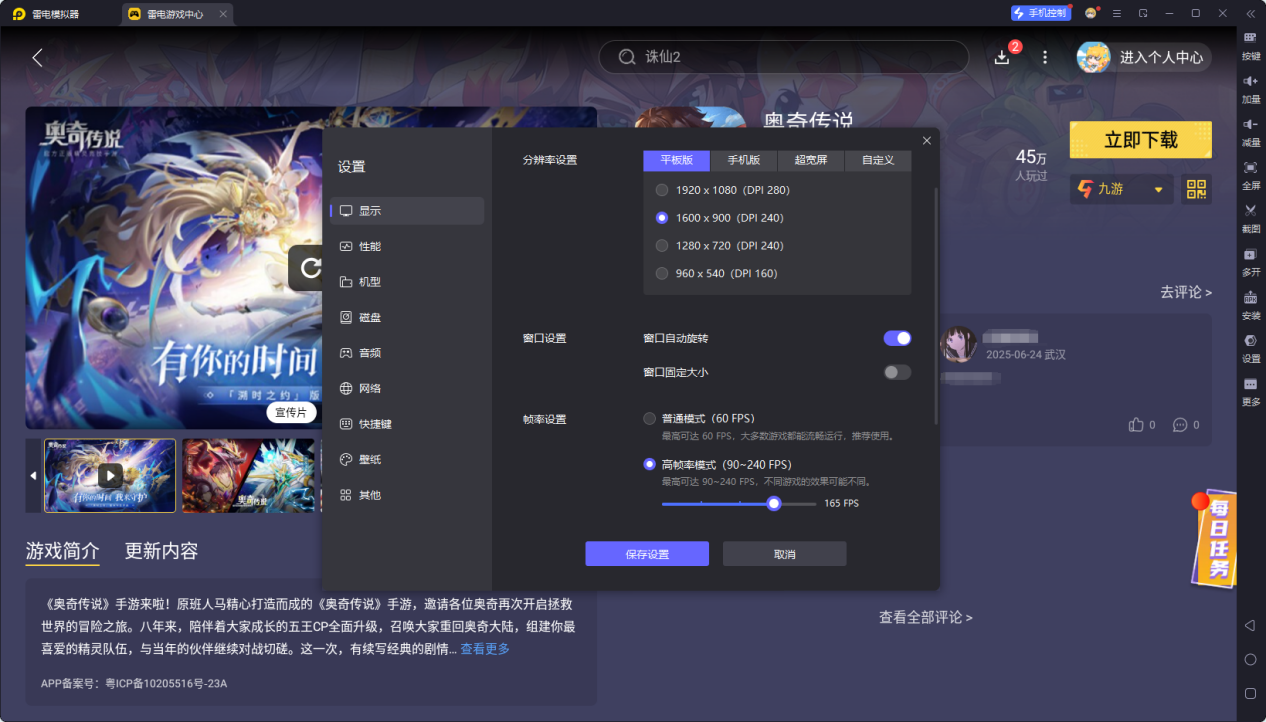The image size is (1266, 722).
Task: Open the 九游 channel dropdown
Action: pos(1121,189)
